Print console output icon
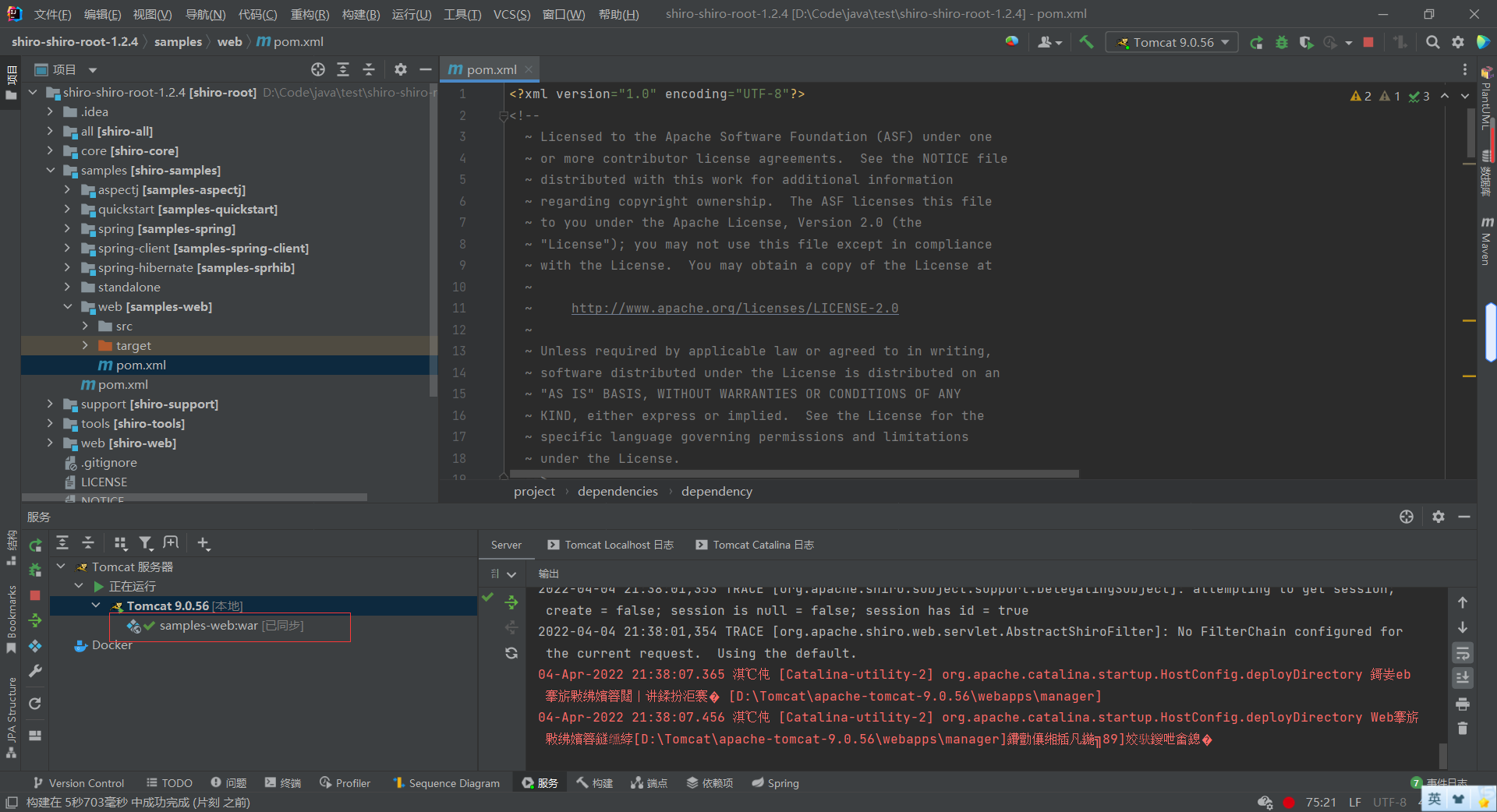The width and height of the screenshot is (1497, 812). tap(1463, 704)
